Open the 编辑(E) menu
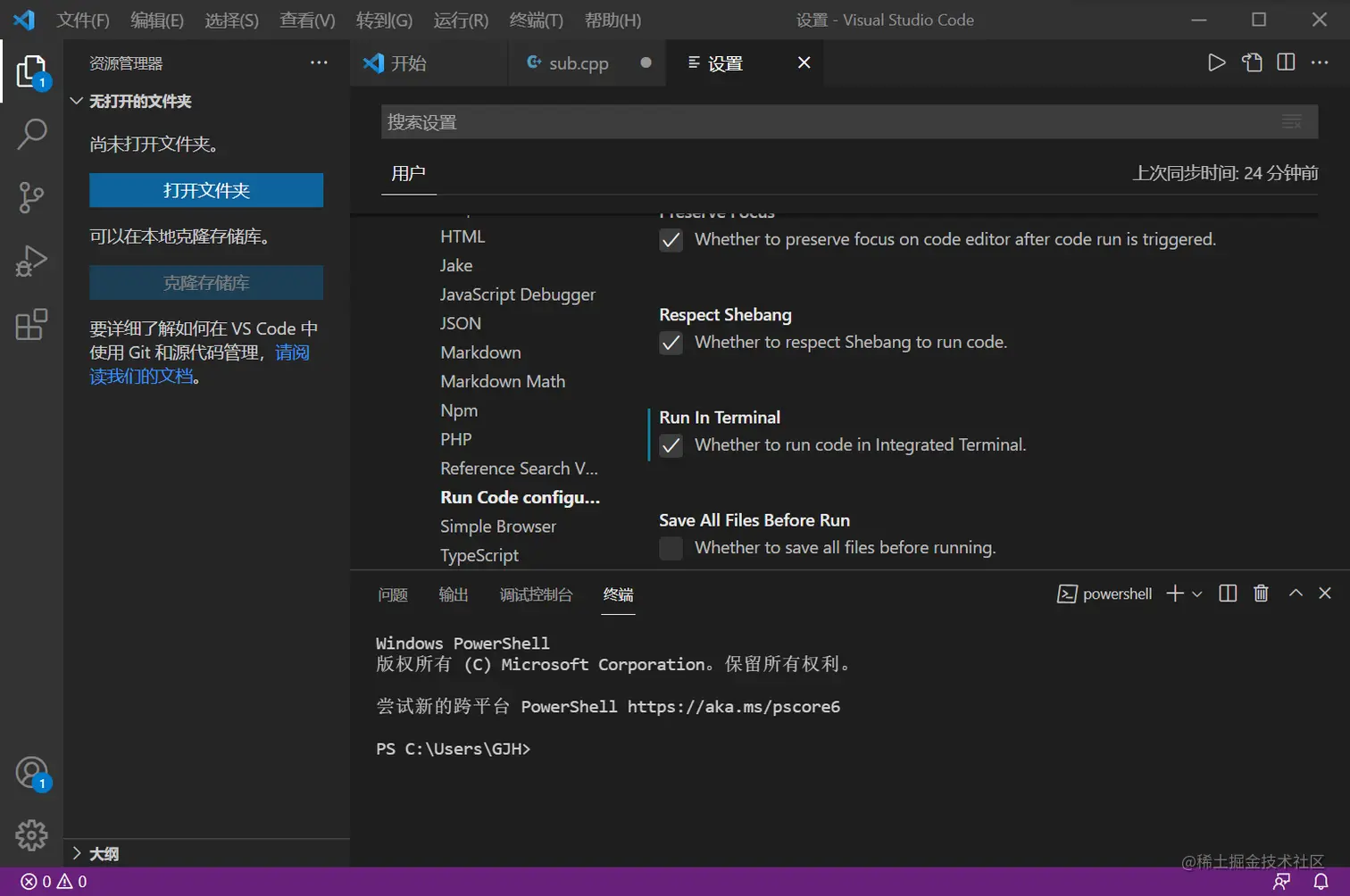This screenshot has height=896, width=1350. point(157,20)
